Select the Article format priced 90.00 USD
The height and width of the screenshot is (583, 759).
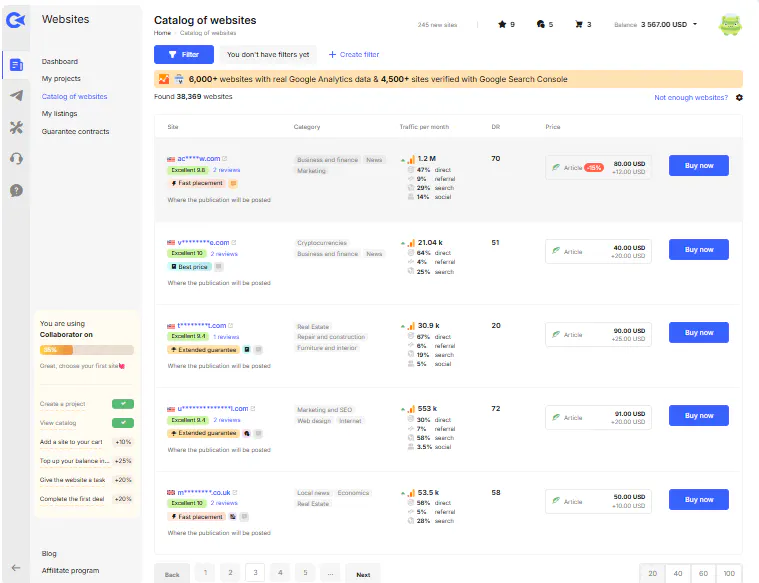[598, 334]
